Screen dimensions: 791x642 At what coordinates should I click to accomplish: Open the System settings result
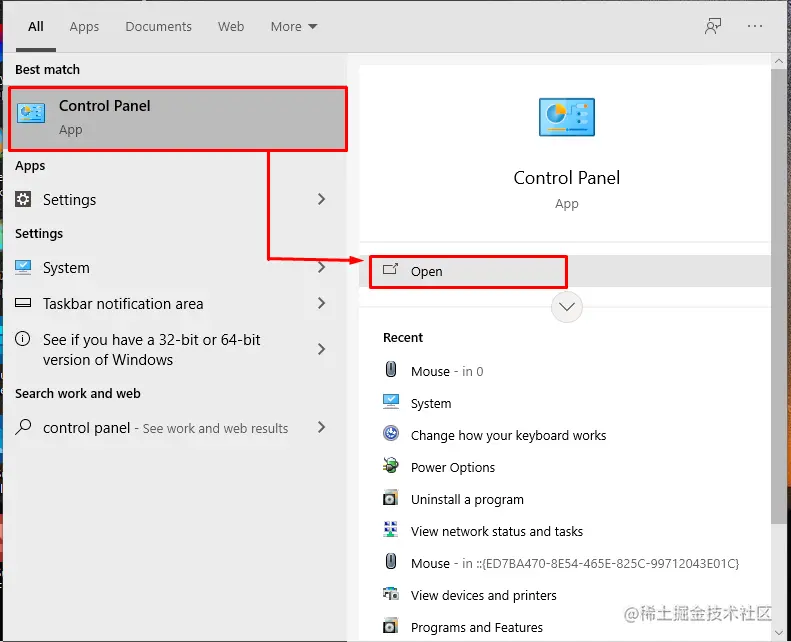coord(175,268)
